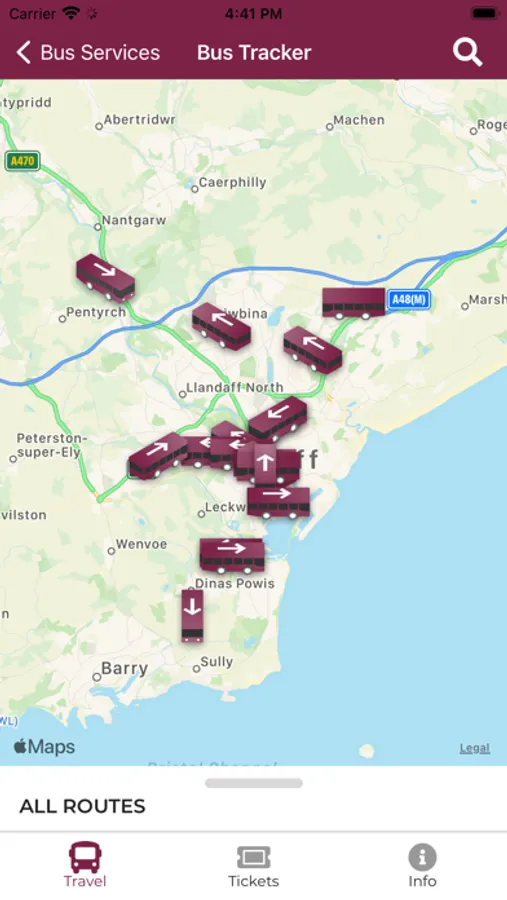Tap the Barry town label
Screen dimensions: 507x900
125,669
